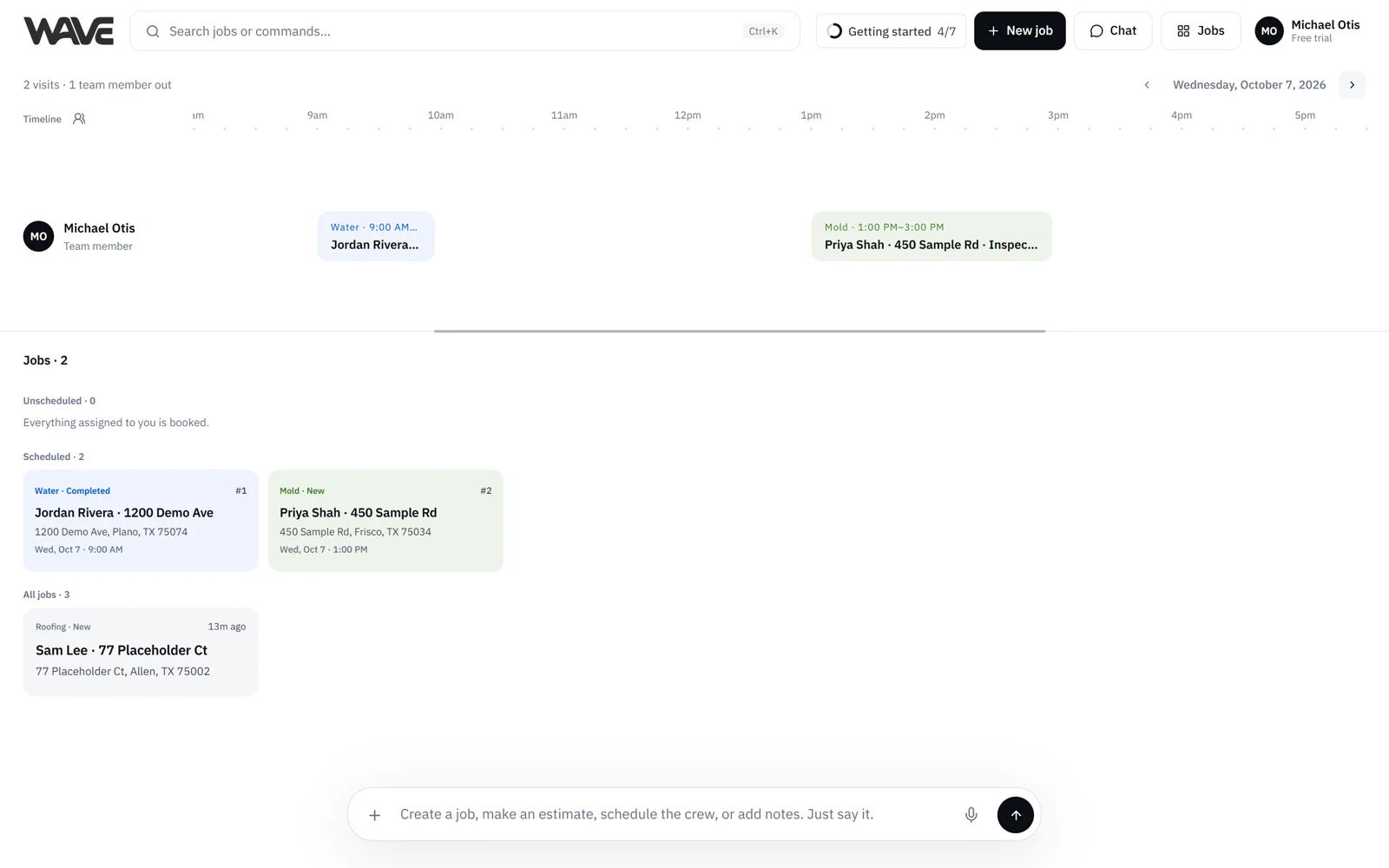
Task: Click the MO avatar in header
Action: (x=1268, y=31)
